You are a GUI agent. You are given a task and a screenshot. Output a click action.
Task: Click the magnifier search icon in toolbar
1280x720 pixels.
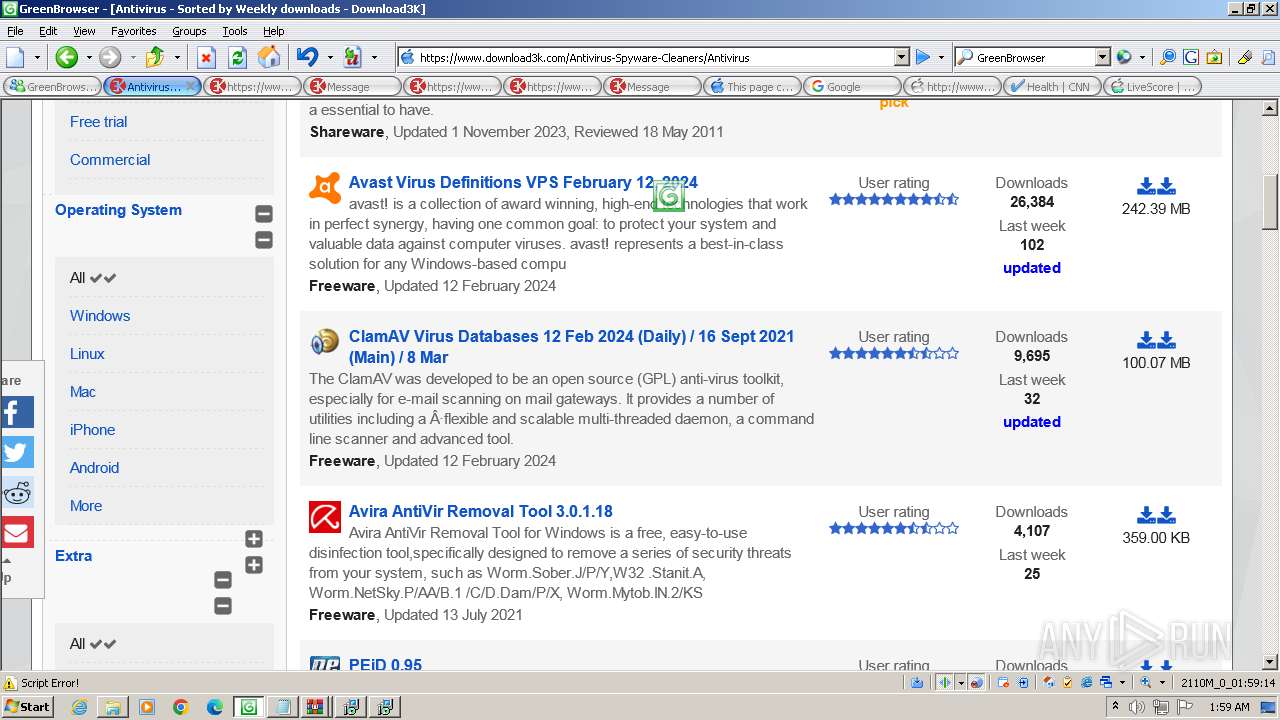pyautogui.click(x=1167, y=57)
